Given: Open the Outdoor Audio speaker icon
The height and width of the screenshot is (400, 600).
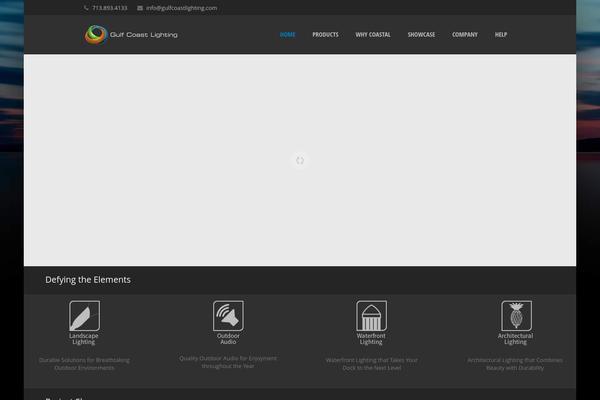Looking at the screenshot, I should tap(228, 315).
